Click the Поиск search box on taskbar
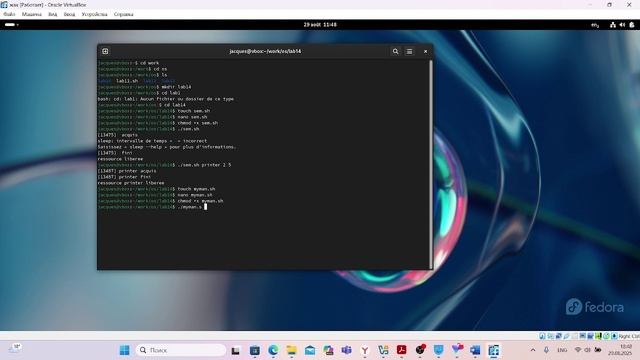 pyautogui.click(x=181, y=350)
